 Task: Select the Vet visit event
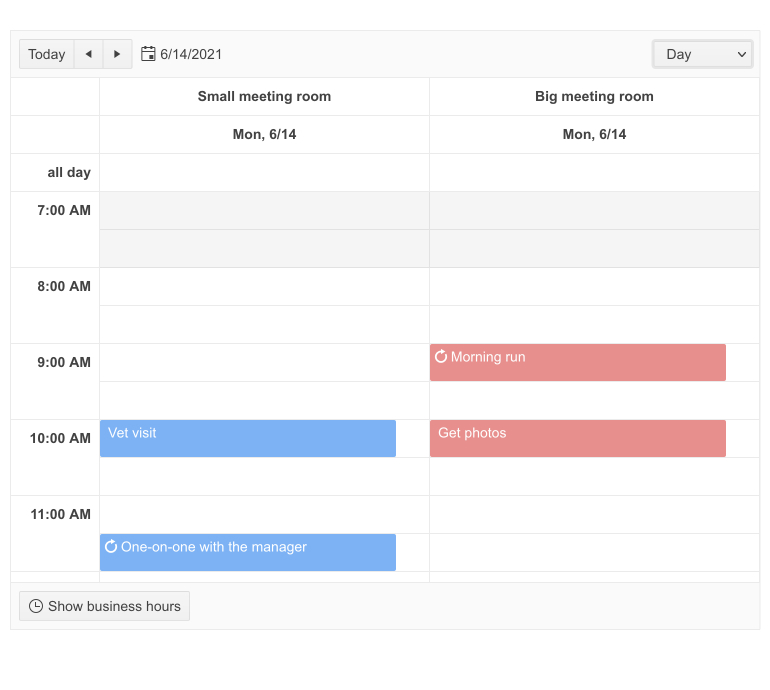[248, 439]
